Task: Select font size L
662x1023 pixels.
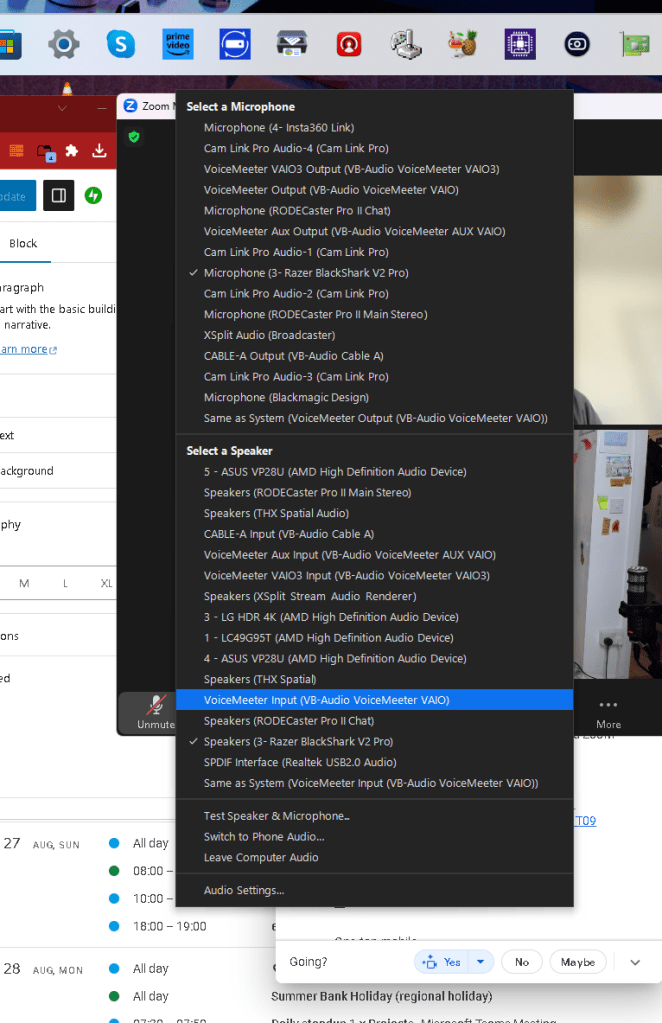Action: [65, 583]
